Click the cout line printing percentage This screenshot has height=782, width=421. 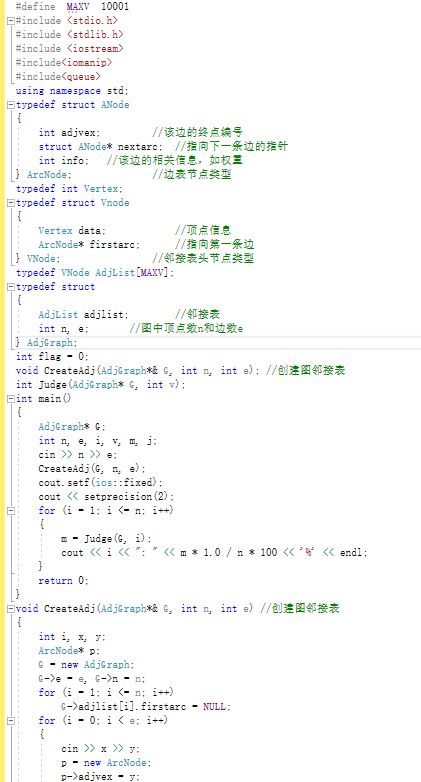(x=214, y=553)
